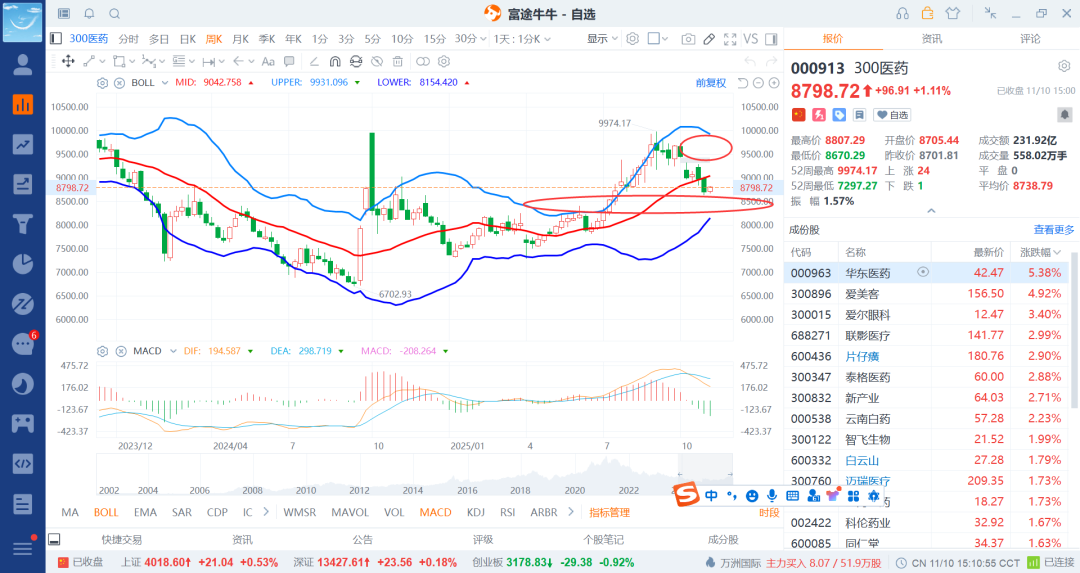Click the 查看更多 link for constituents
The width and height of the screenshot is (1080, 573).
(1054, 229)
